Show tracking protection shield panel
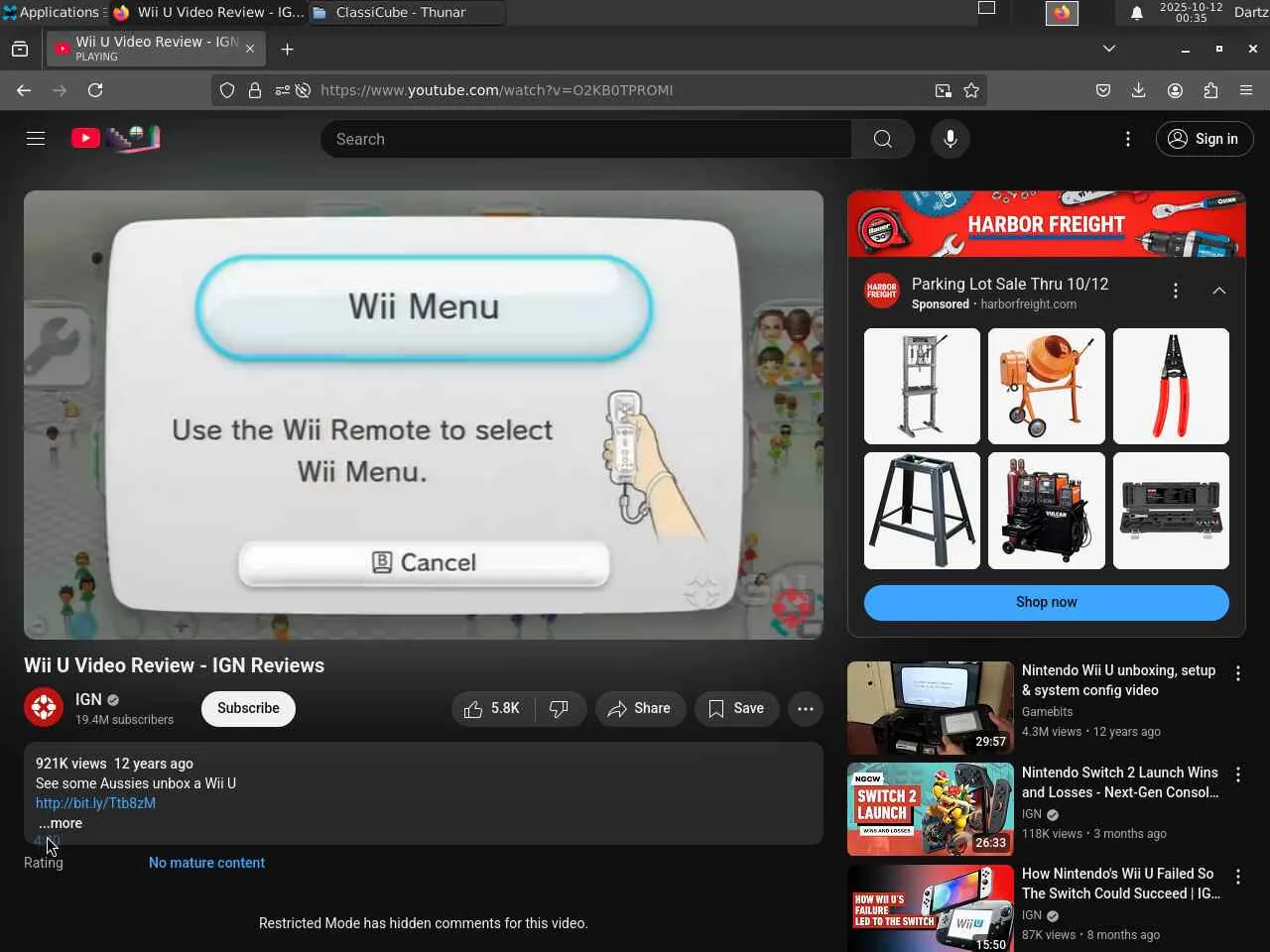Viewport: 1270px width, 952px height. 227,90
